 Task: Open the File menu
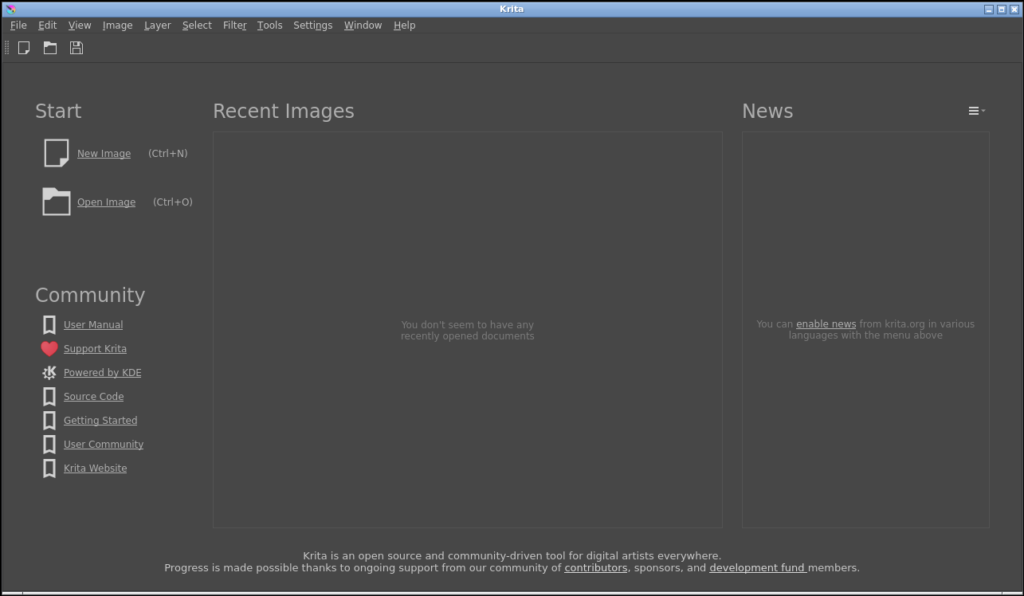coord(18,25)
